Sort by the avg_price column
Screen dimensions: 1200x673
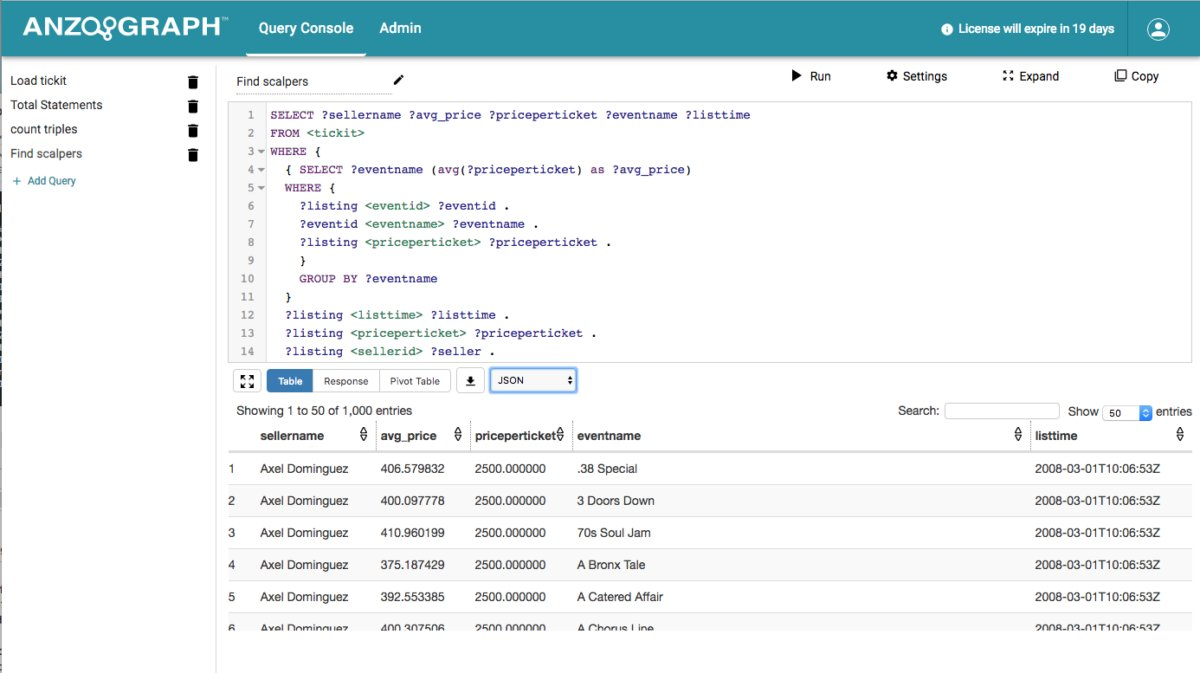(458, 435)
